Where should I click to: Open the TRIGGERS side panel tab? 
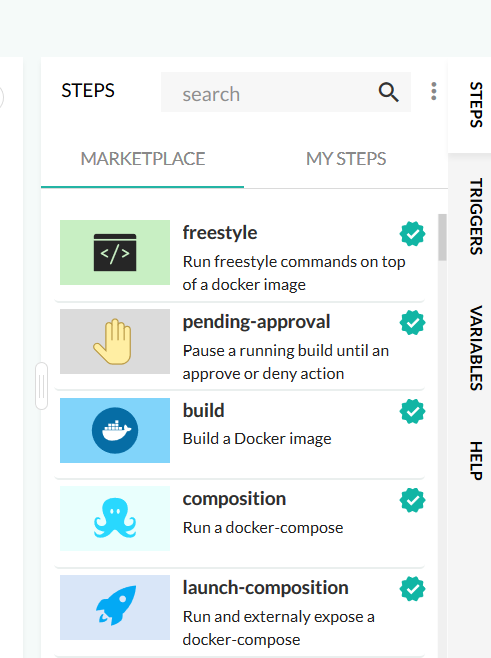pyautogui.click(x=476, y=217)
